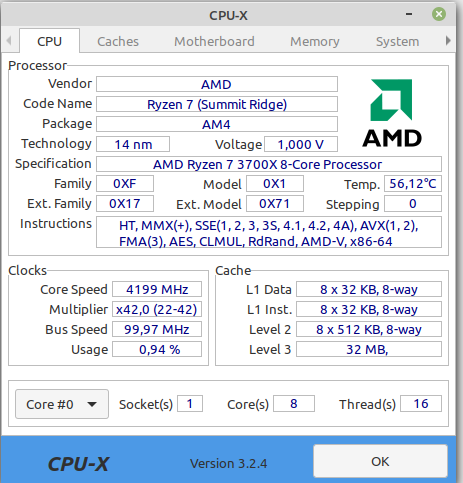
Task: Click the Code Name field
Action: 217,104
